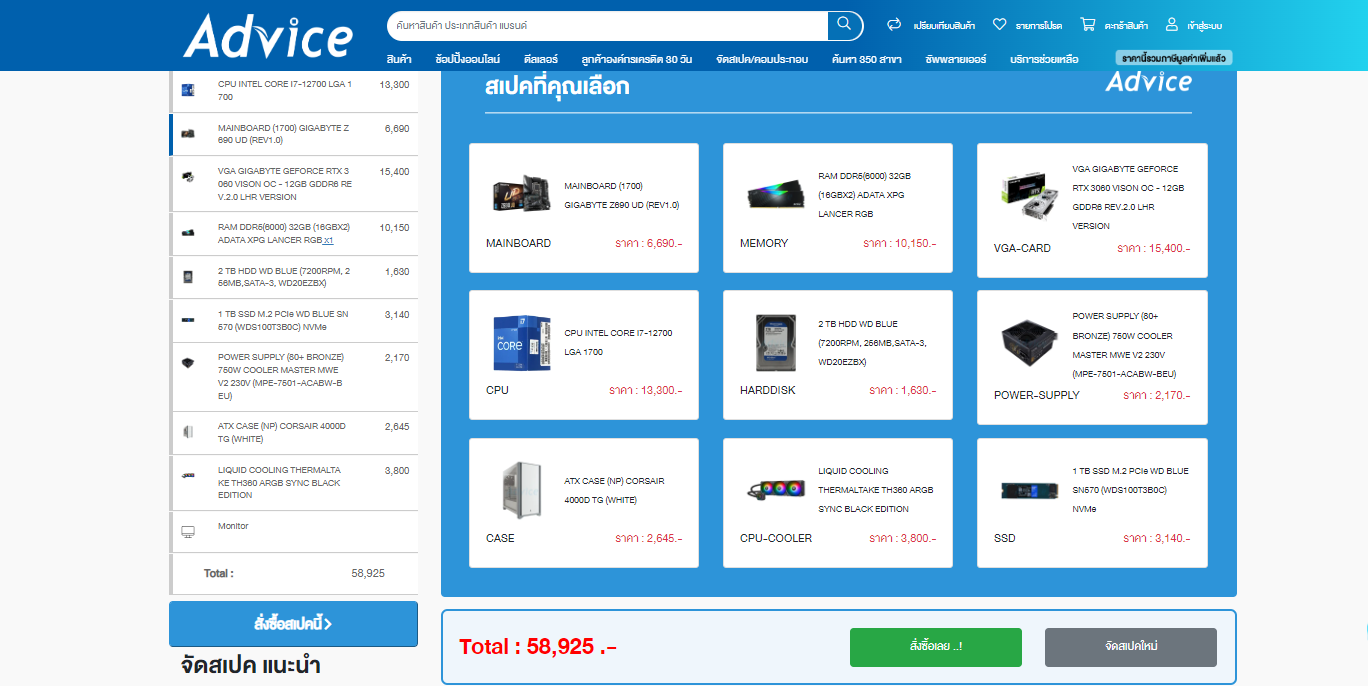This screenshot has width=1368, height=686.
Task: Open ดีลเลอร์ menu item
Action: point(540,59)
